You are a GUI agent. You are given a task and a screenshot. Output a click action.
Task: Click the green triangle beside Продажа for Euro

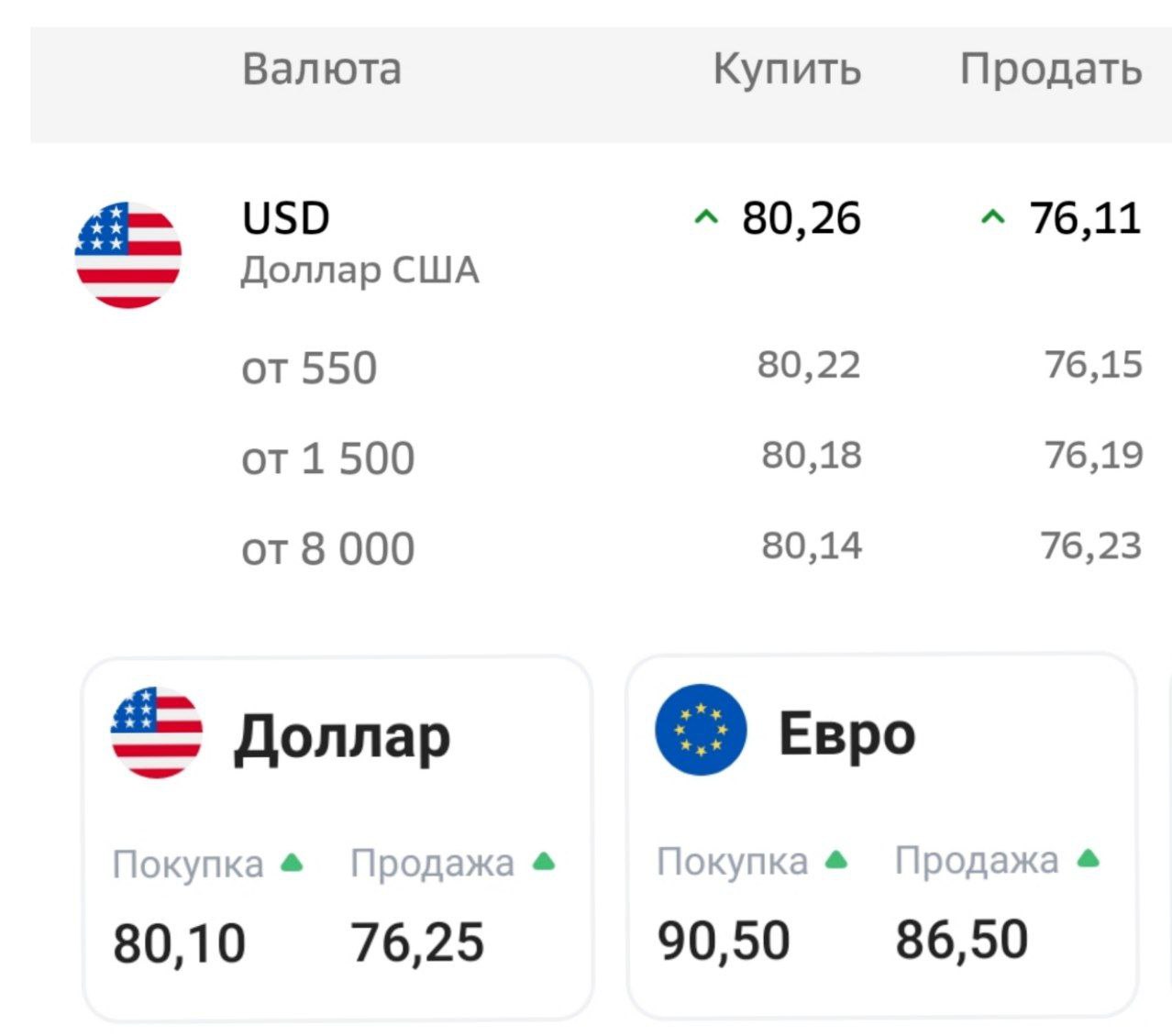[1089, 857]
